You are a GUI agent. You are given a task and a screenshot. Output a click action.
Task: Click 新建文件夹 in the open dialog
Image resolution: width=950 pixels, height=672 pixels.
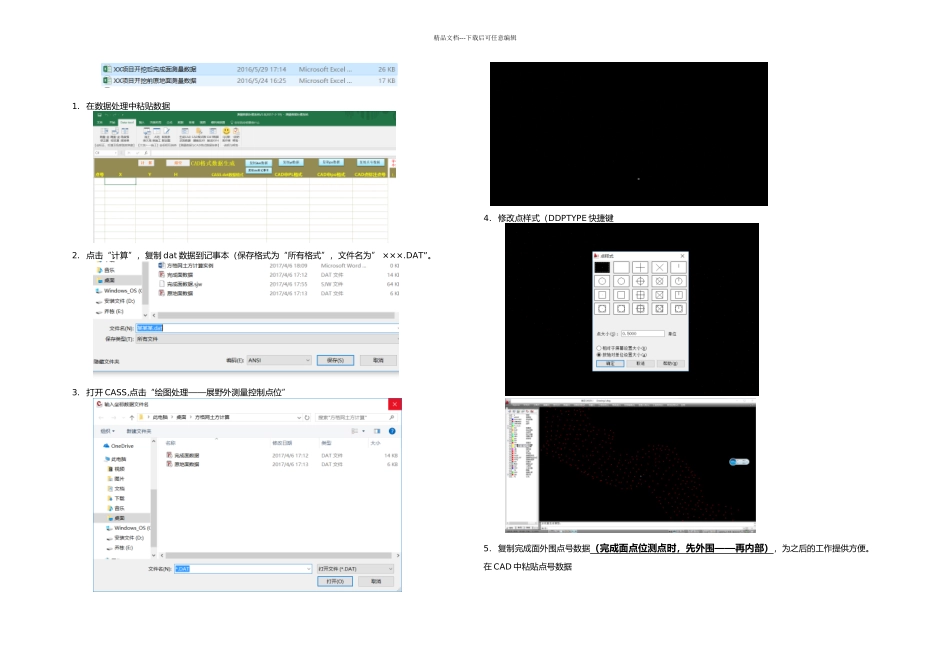pyautogui.click(x=139, y=431)
